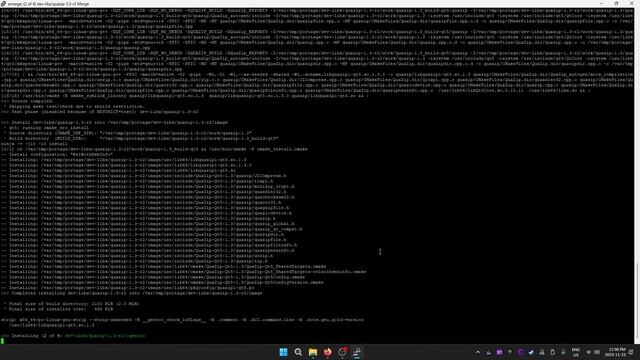640x360 pixels.
Task: Click the green terminal cursor block
Action: pyautogui.click(x=2, y=341)
